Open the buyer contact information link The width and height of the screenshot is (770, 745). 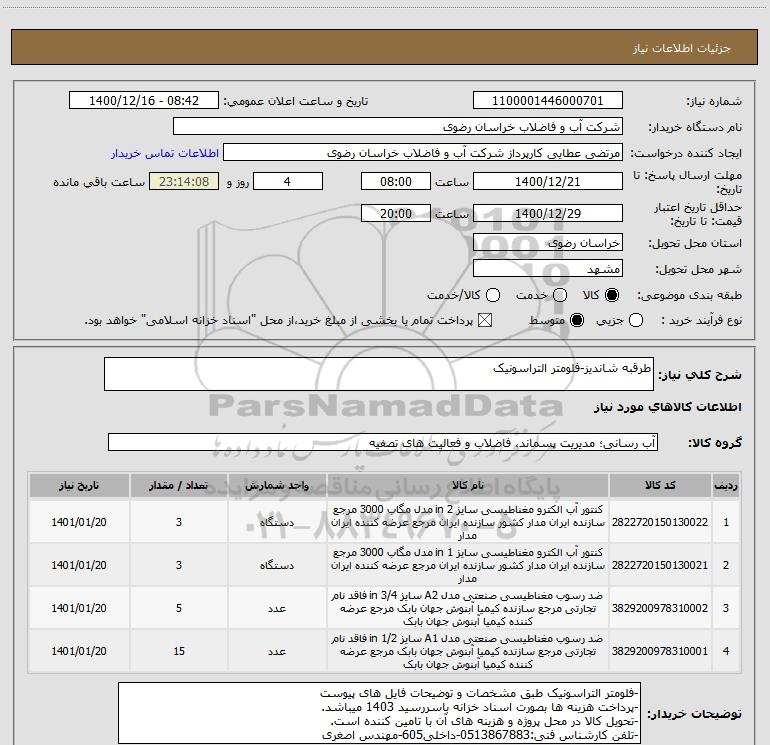coord(165,153)
